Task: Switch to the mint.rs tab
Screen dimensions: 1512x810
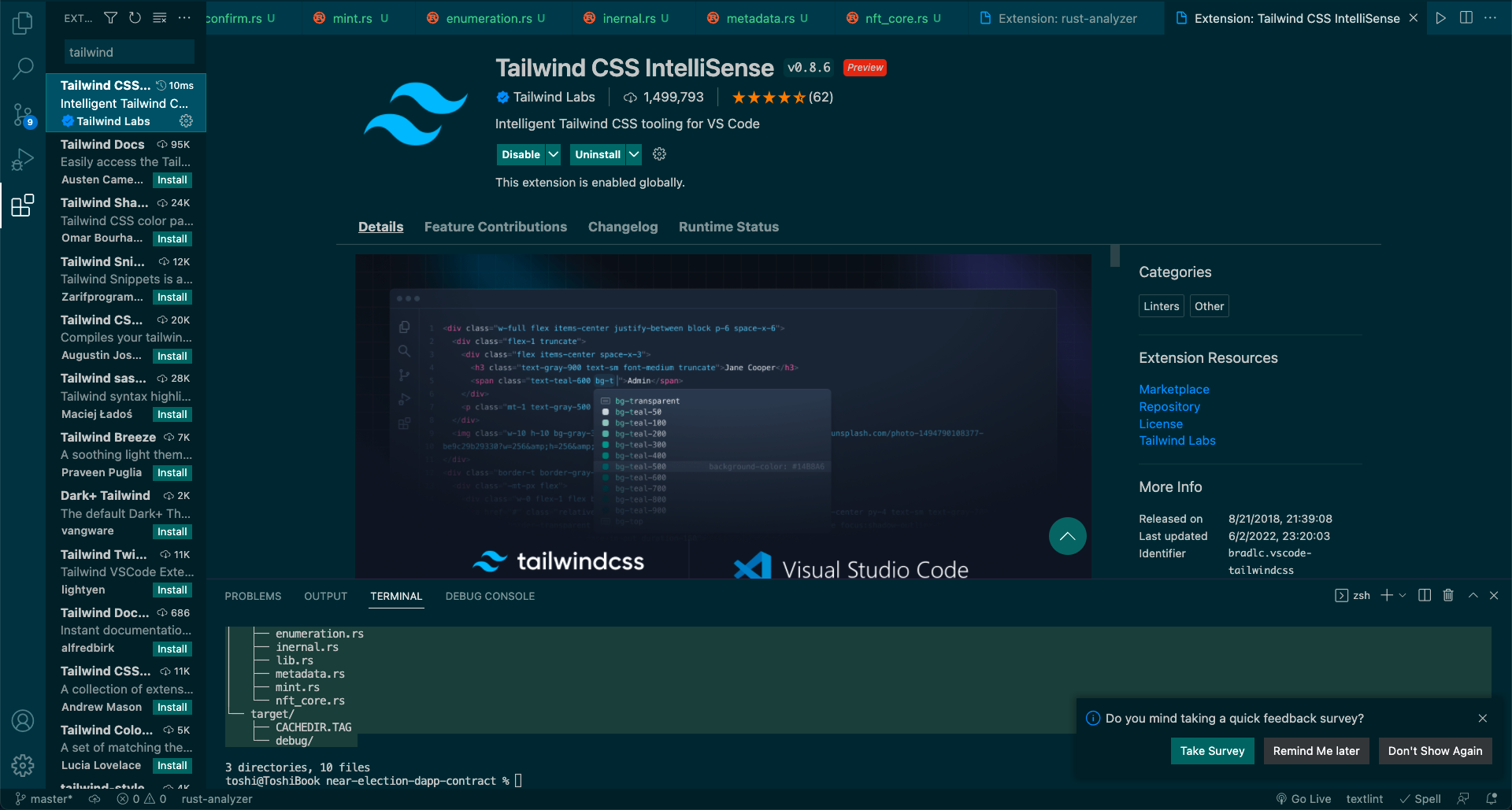Action: click(x=351, y=18)
